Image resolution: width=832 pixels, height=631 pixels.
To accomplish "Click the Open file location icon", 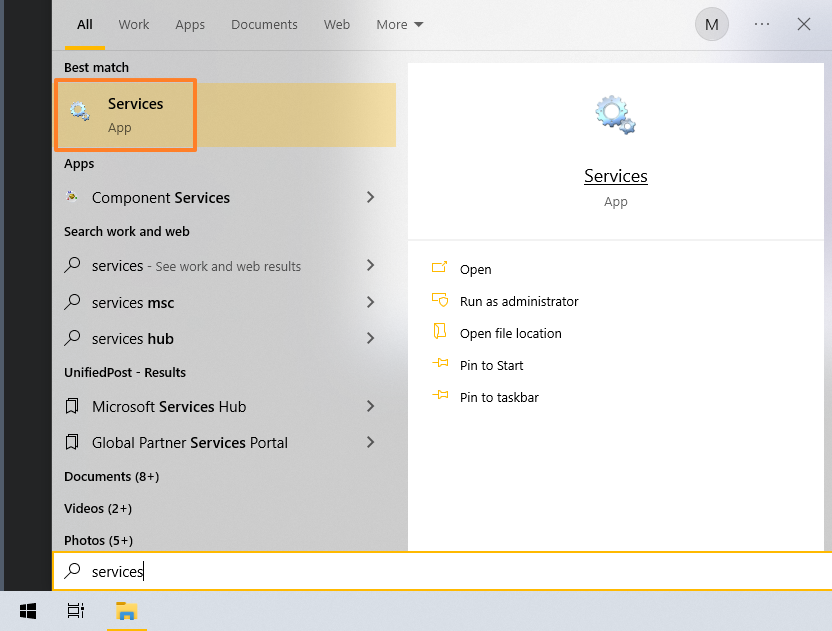I will click(x=440, y=331).
